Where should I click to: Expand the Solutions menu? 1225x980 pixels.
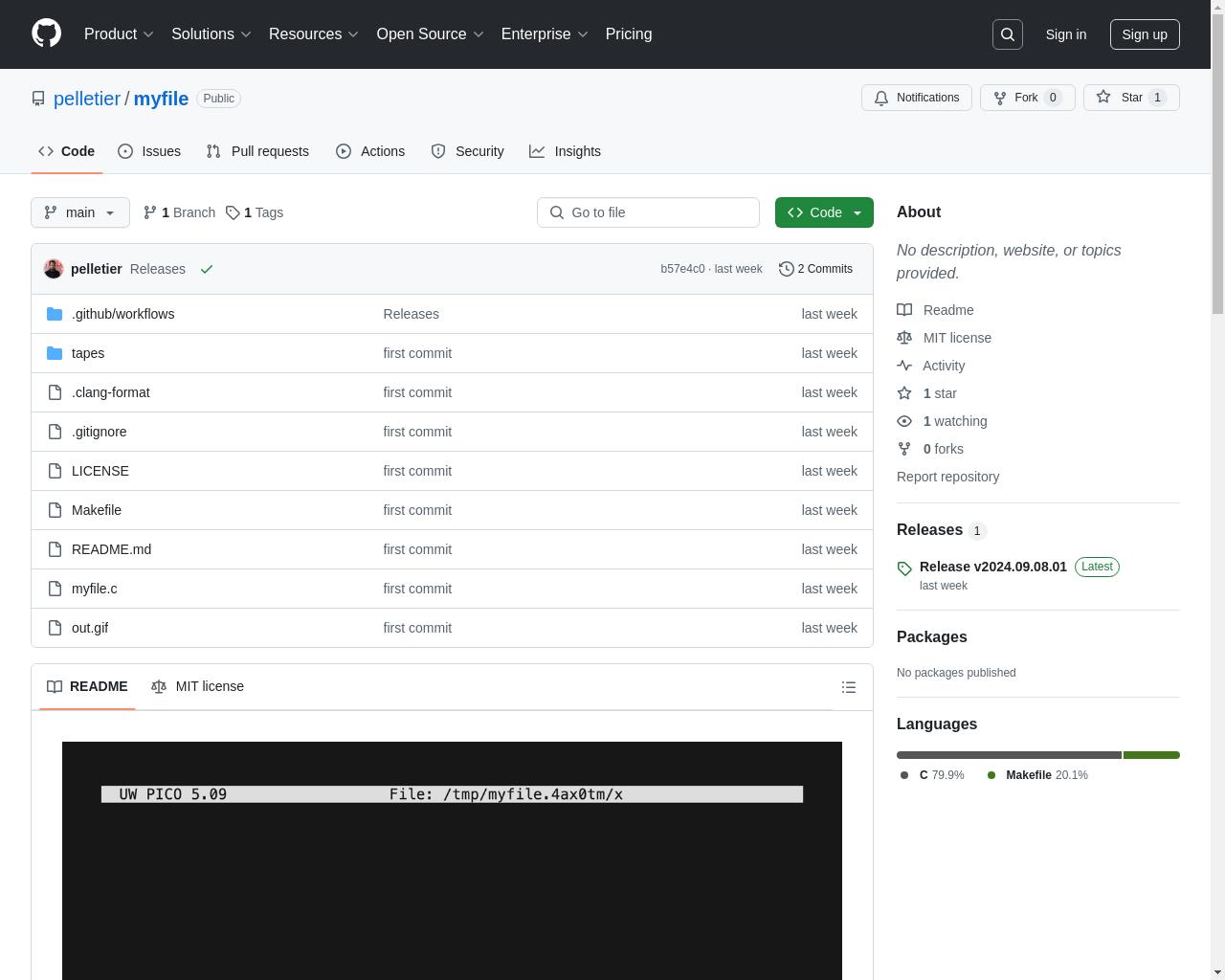pyautogui.click(x=212, y=34)
